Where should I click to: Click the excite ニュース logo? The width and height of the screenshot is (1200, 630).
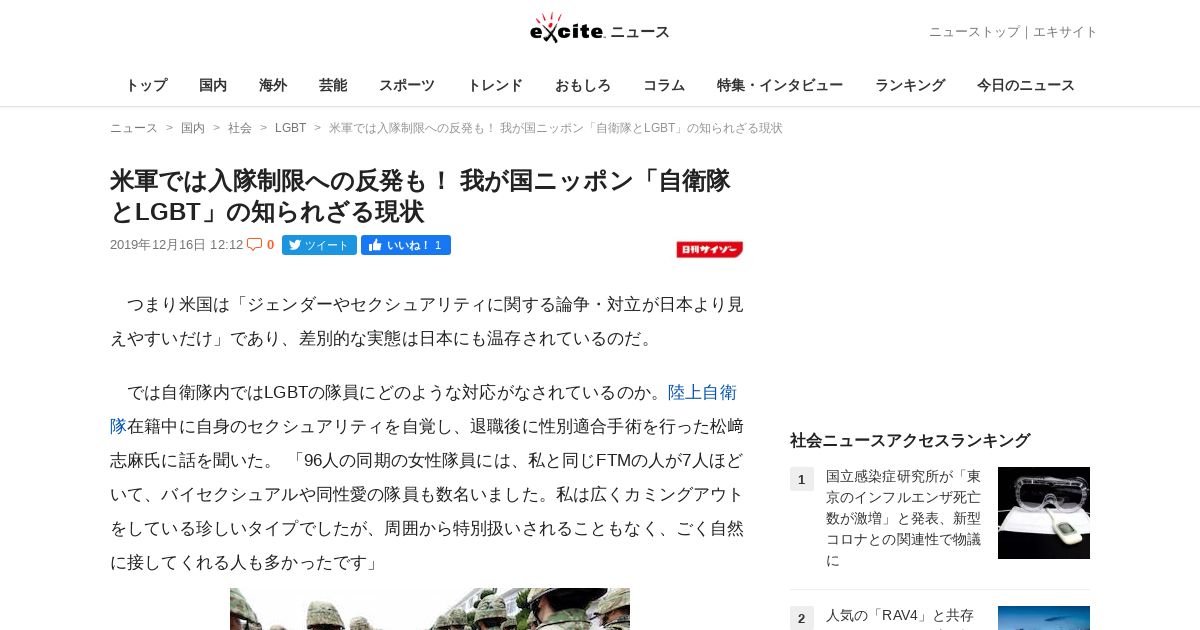tap(600, 29)
